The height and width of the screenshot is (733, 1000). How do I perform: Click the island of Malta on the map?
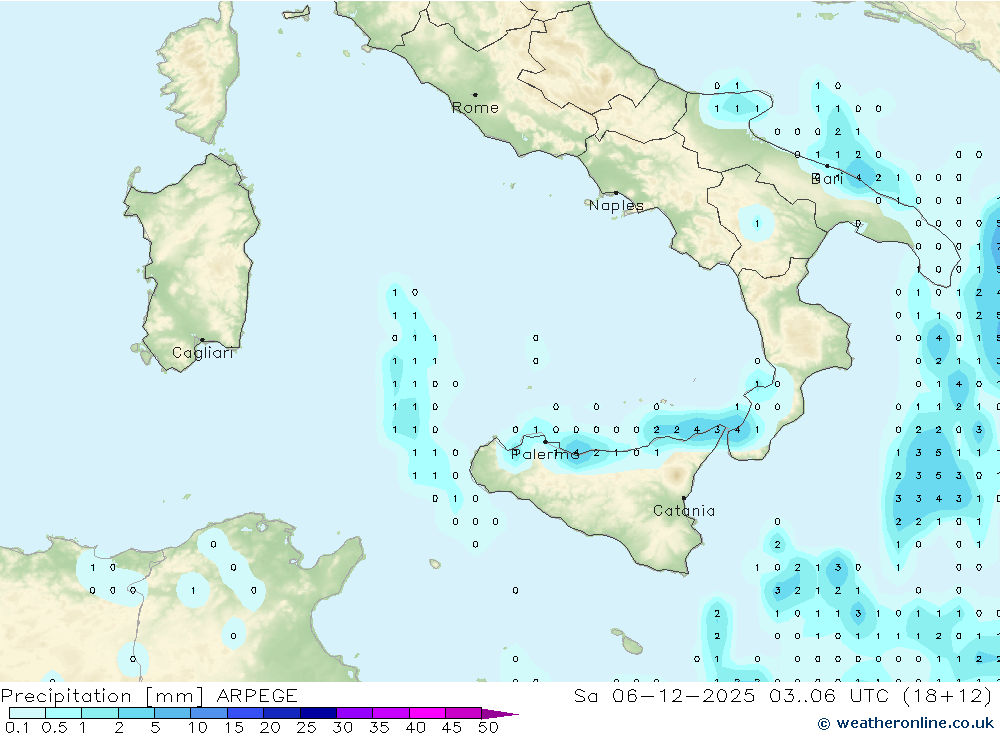coord(632,646)
